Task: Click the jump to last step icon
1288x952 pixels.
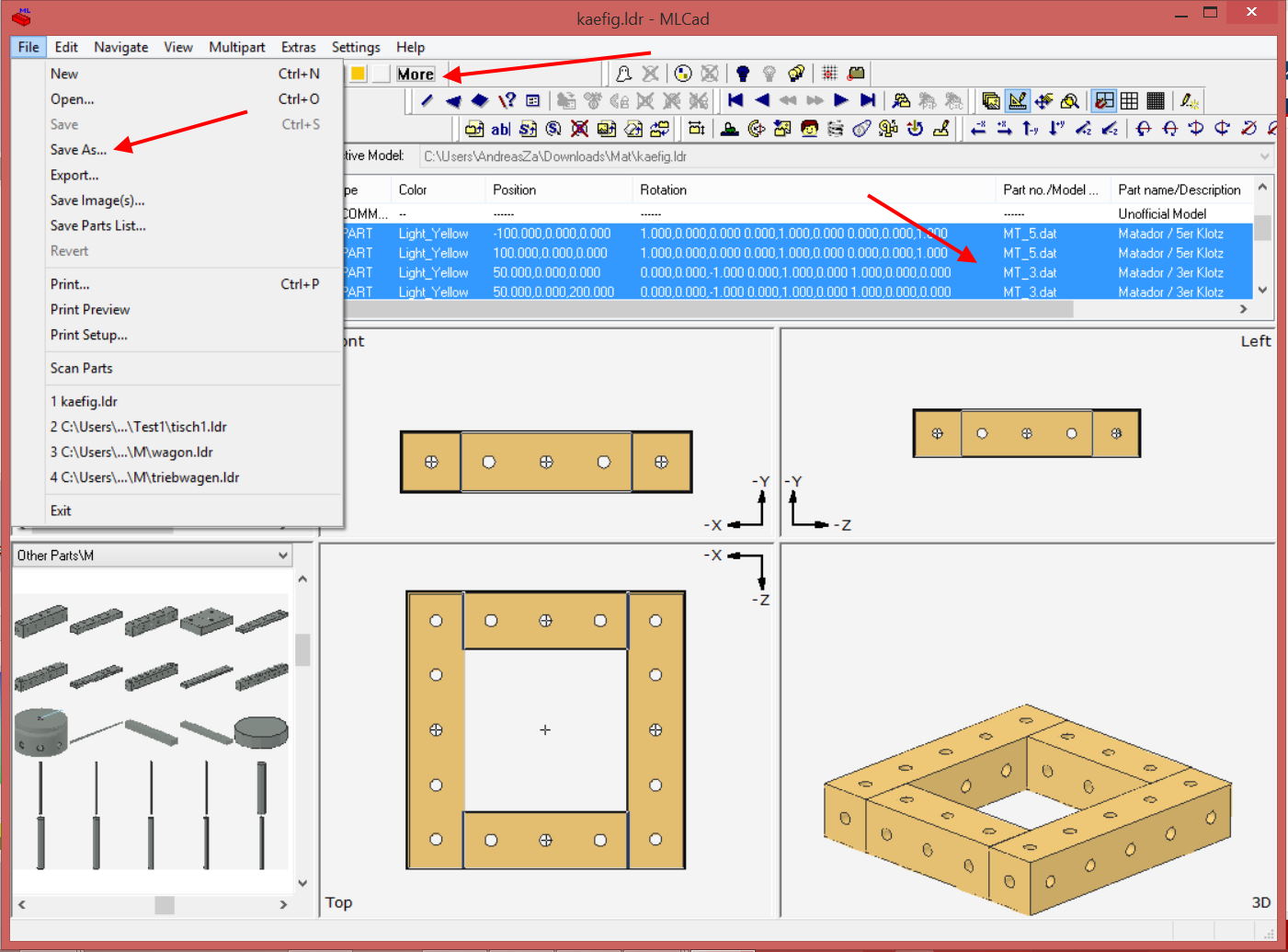Action: point(868,101)
